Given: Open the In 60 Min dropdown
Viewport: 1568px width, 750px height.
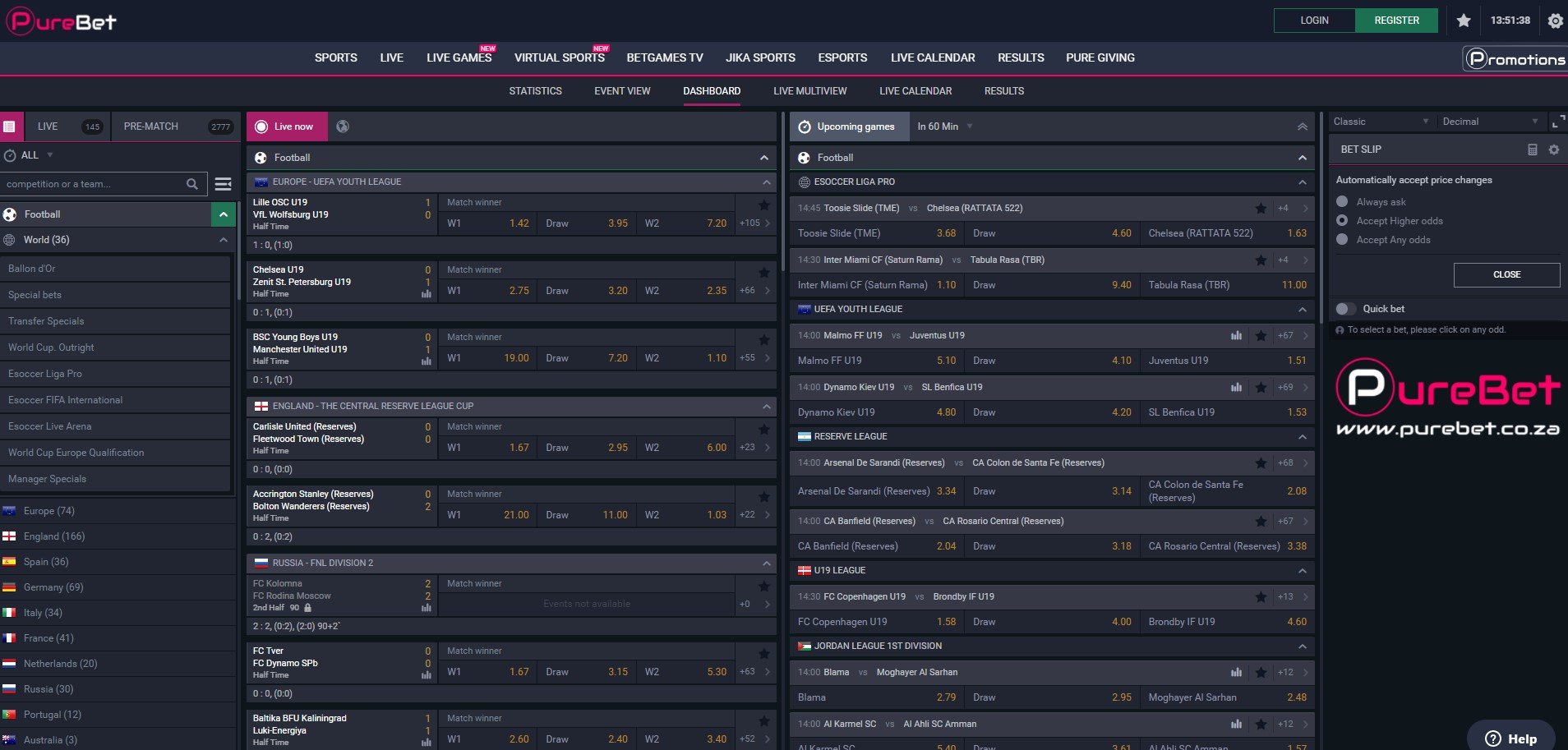Looking at the screenshot, I should coord(945,127).
